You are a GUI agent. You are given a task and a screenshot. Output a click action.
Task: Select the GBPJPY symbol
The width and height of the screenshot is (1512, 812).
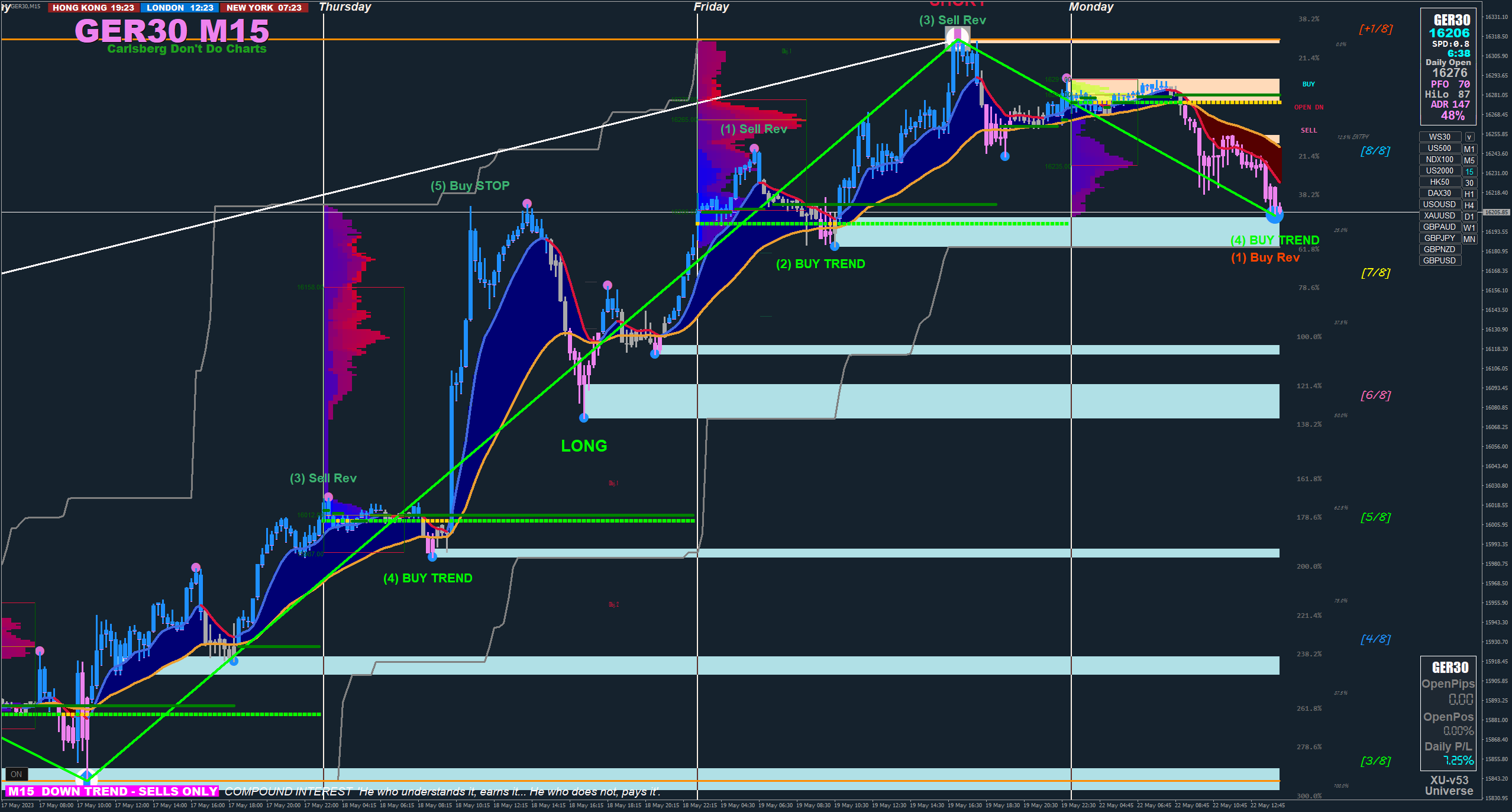pos(1439,238)
